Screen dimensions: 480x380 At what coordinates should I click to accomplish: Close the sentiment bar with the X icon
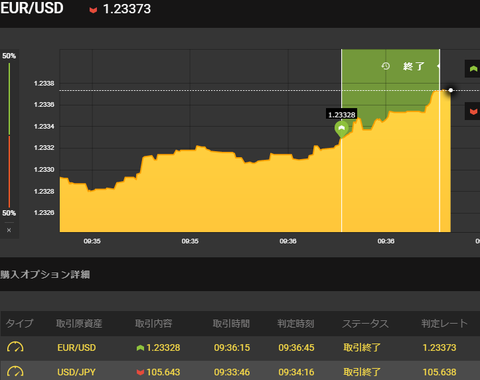pyautogui.click(x=9, y=230)
